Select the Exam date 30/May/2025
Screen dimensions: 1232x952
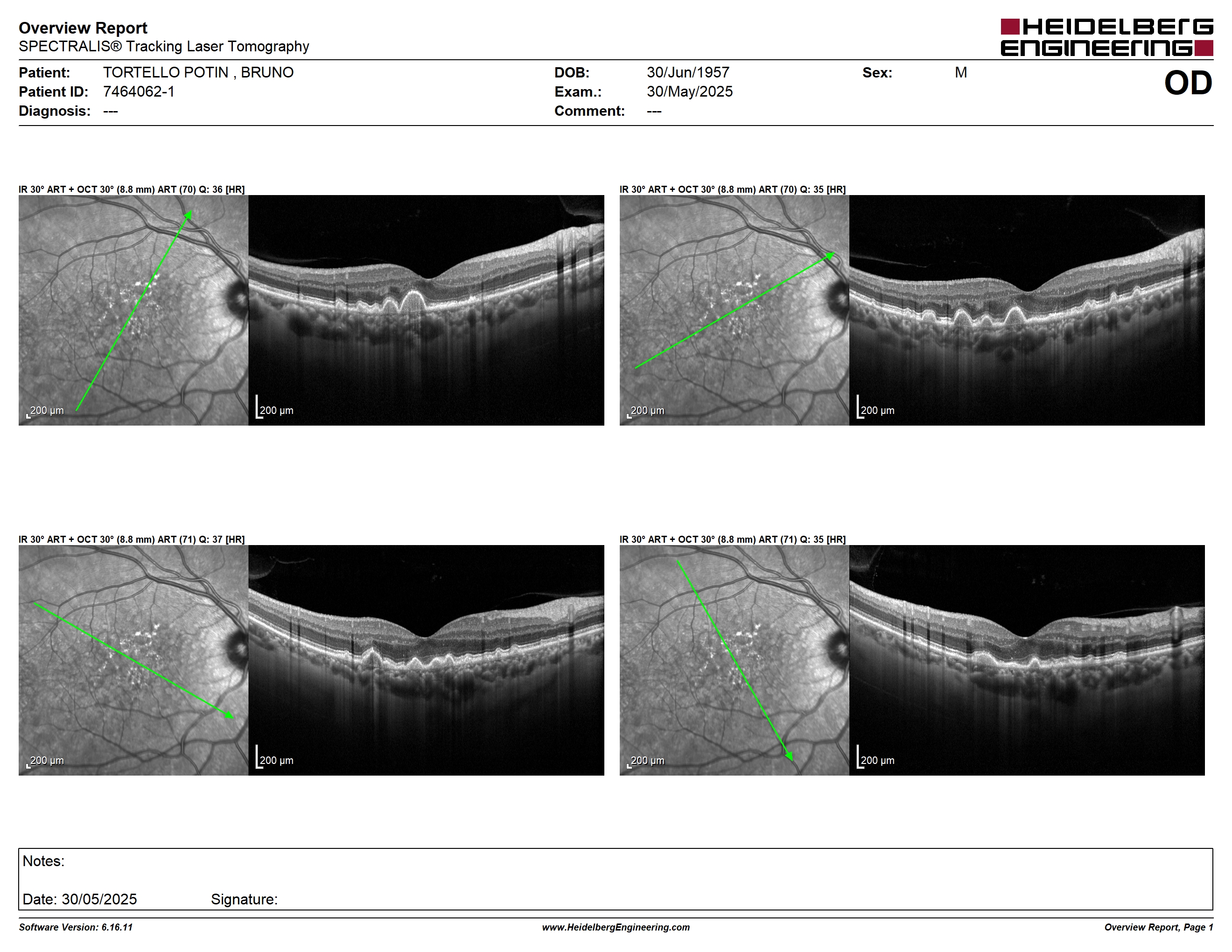(689, 92)
